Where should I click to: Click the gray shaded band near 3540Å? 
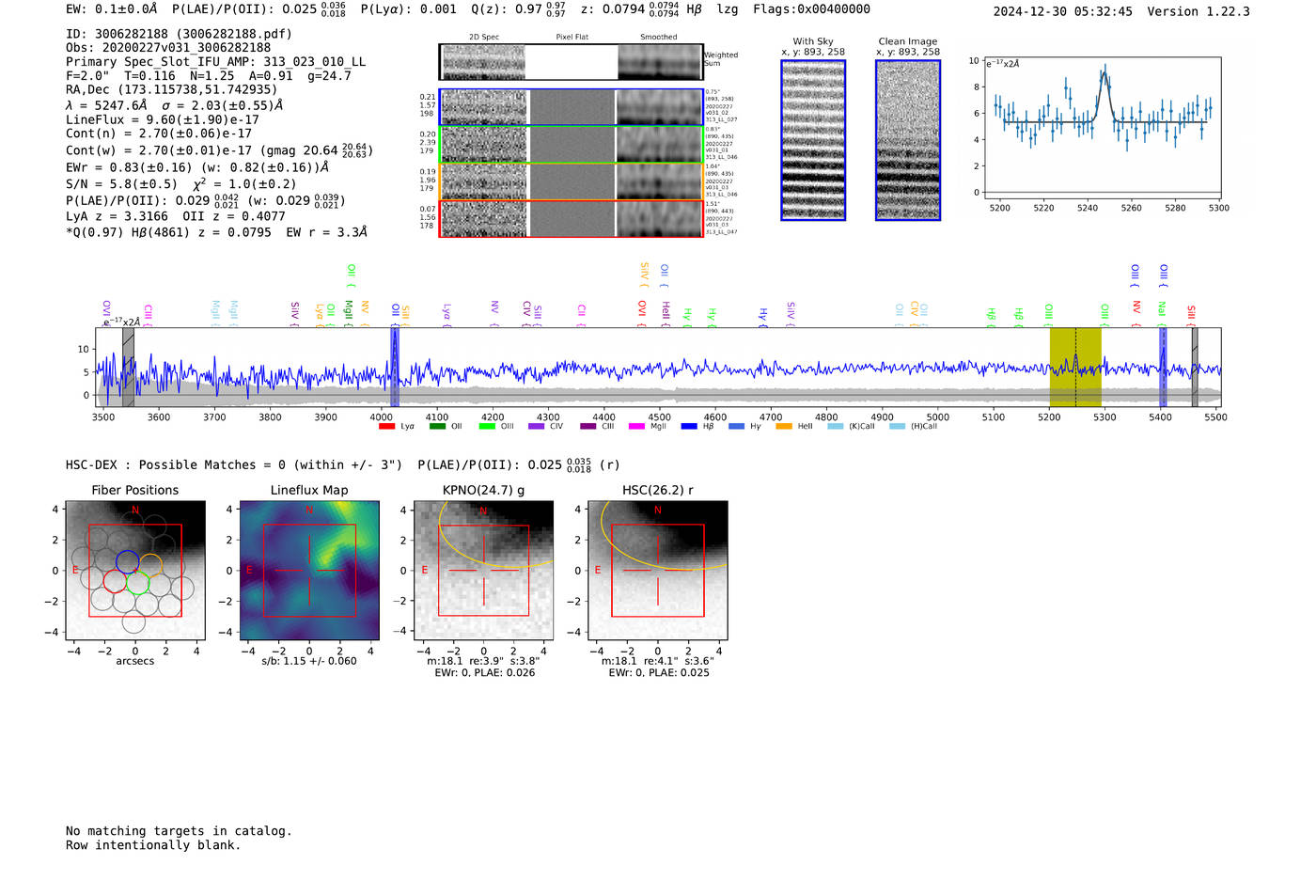128,367
